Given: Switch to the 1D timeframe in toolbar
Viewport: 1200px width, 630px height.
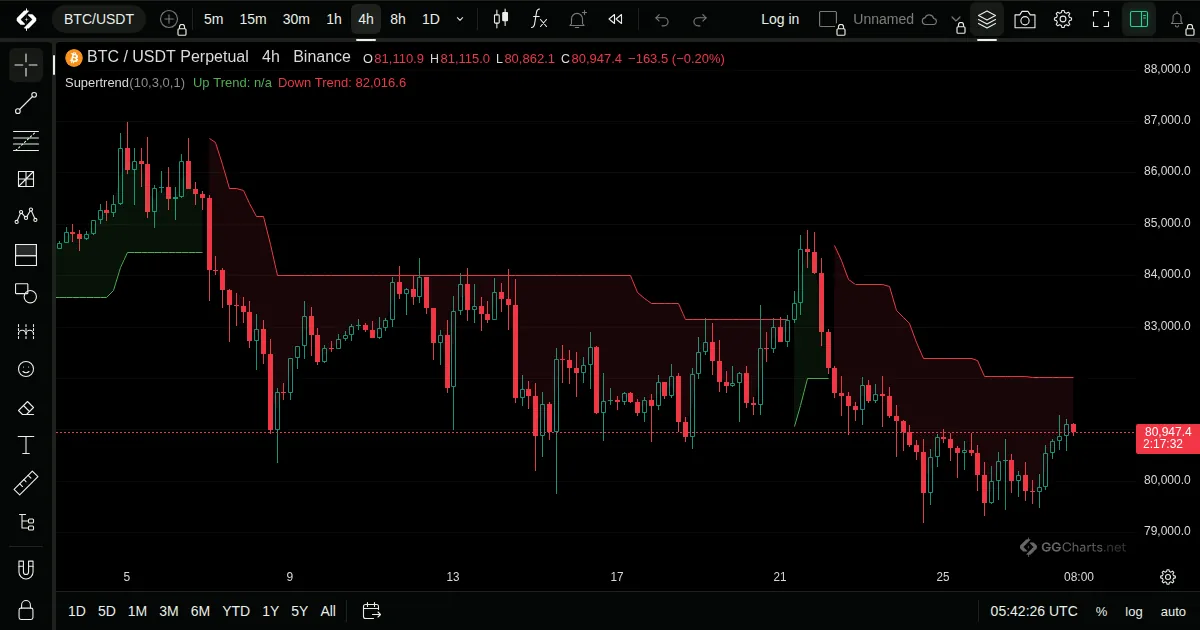Looking at the screenshot, I should click(x=430, y=19).
